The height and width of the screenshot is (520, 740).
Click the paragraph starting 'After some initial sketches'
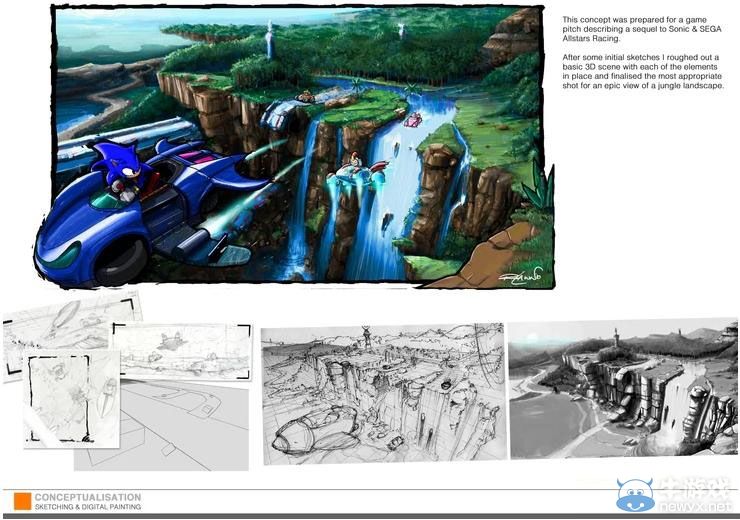pyautogui.click(x=644, y=72)
